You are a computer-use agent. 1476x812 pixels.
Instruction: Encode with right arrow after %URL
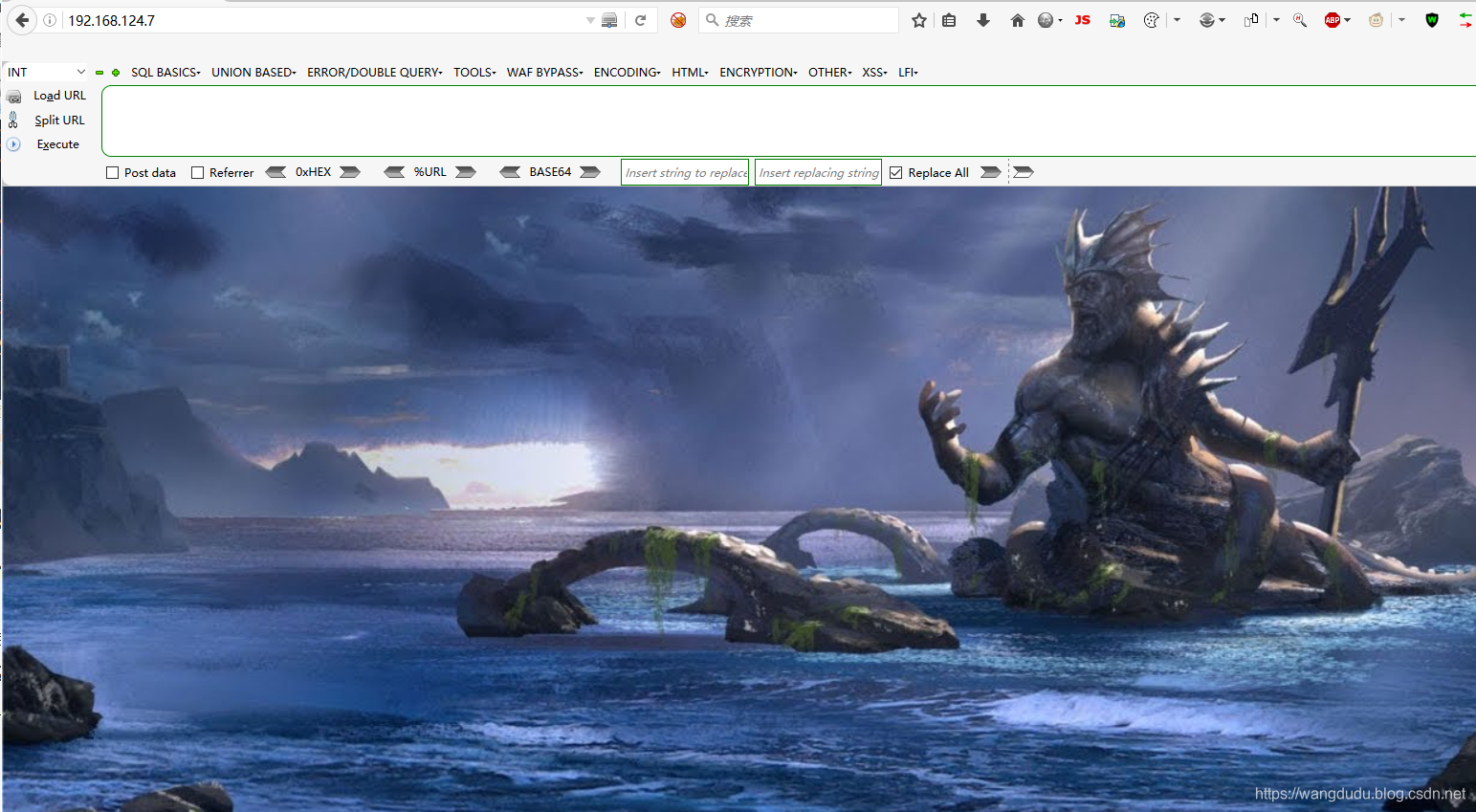pos(466,172)
